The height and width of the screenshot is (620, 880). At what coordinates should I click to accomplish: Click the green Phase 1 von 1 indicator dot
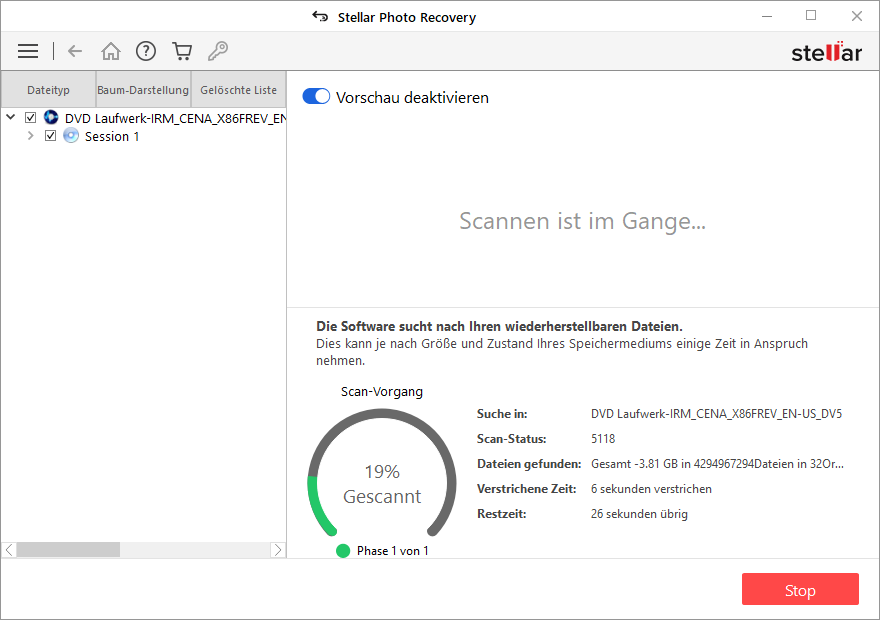click(x=343, y=551)
